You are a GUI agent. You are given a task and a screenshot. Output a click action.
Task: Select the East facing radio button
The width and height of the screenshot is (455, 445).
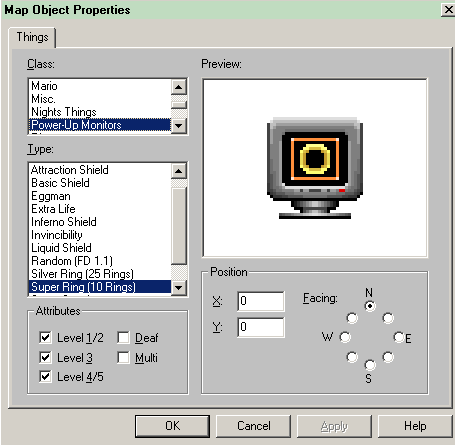coord(399,337)
